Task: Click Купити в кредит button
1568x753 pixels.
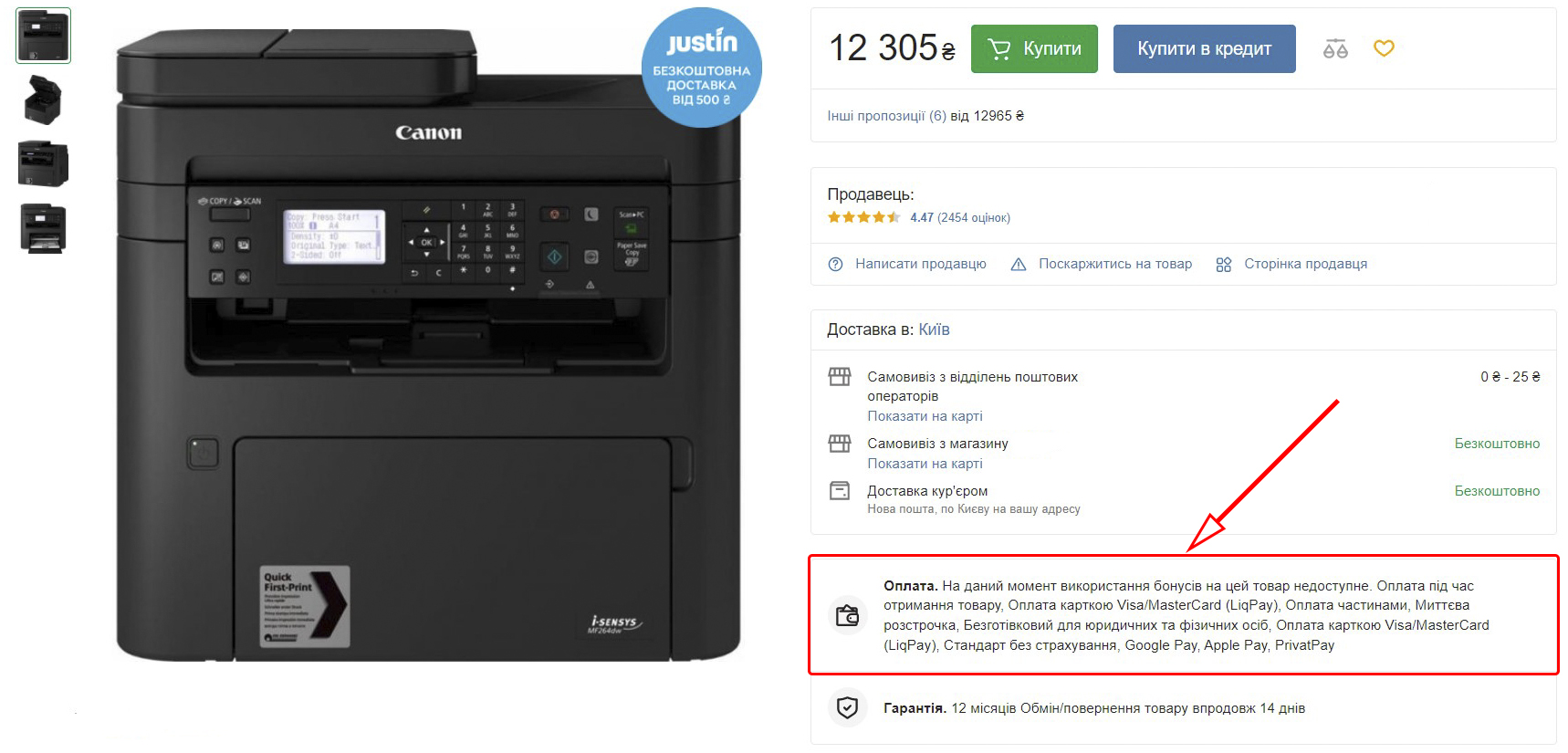Action: click(x=1204, y=48)
